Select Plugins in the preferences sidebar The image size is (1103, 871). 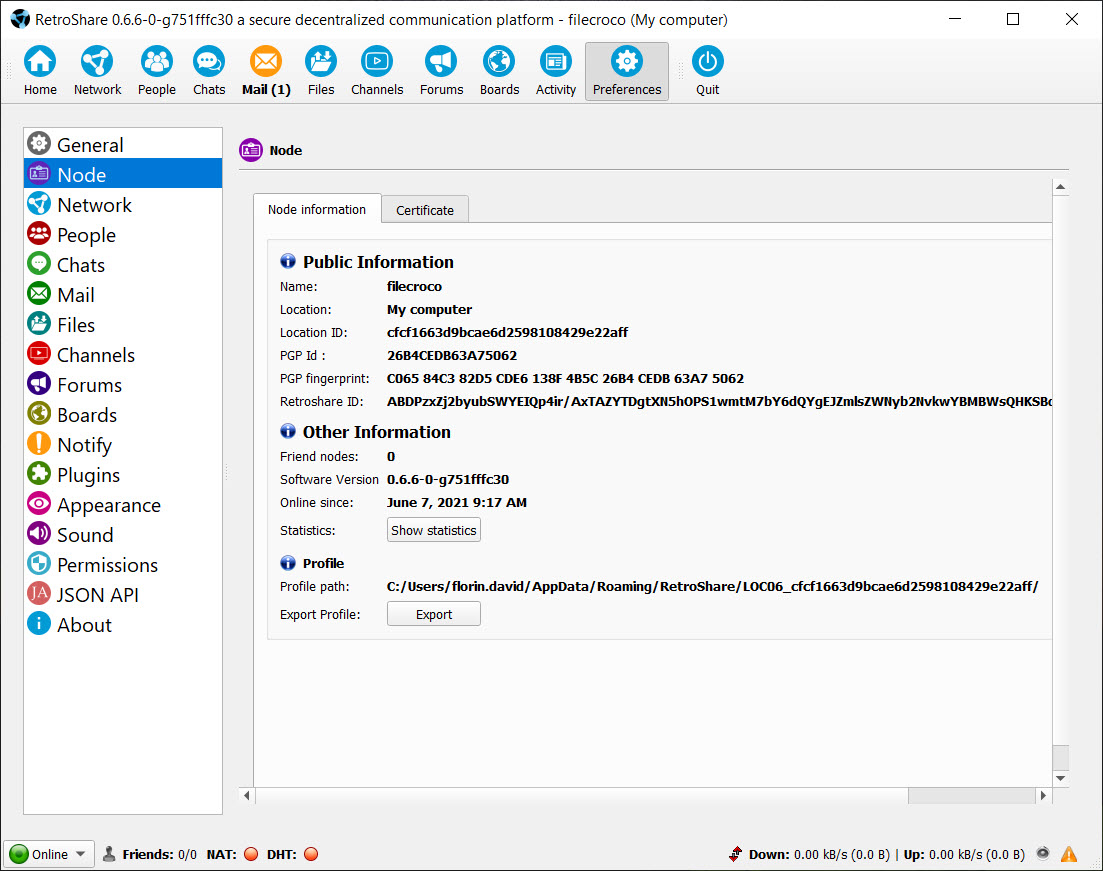(123, 474)
